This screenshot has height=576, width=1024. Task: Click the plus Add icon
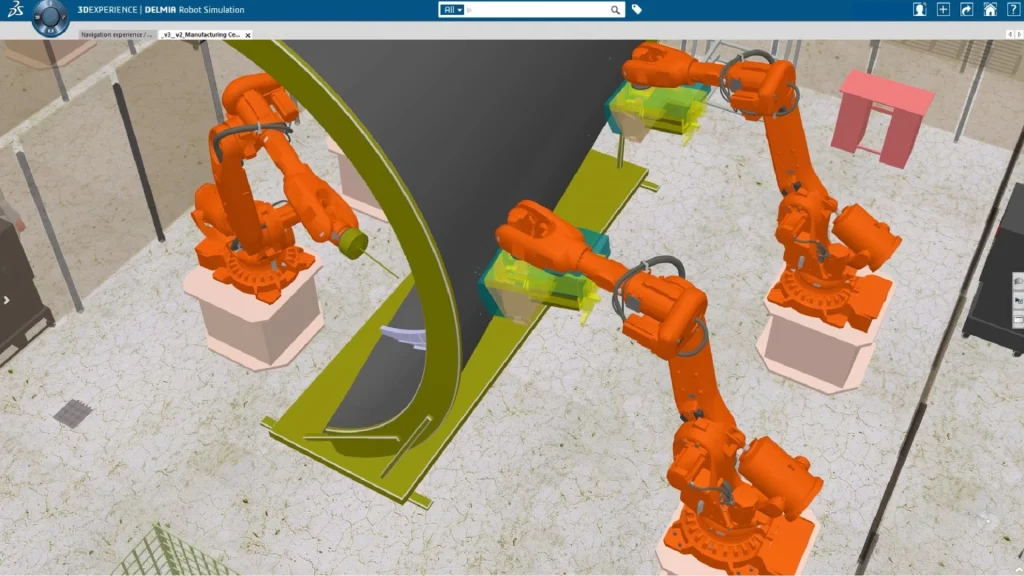point(943,10)
